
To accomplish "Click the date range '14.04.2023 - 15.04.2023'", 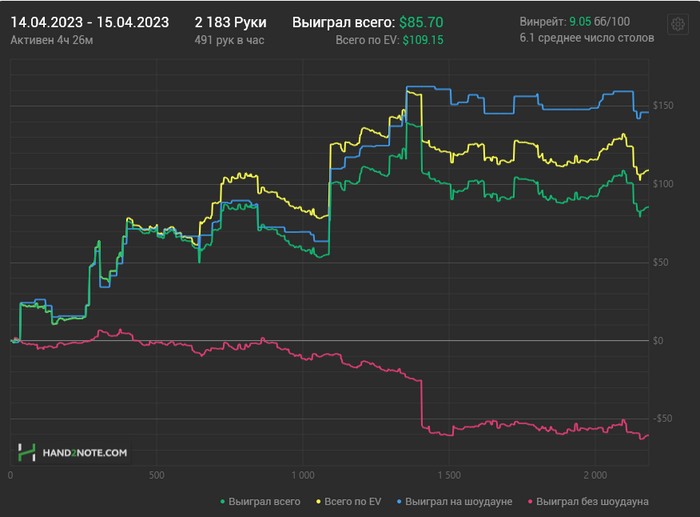I will click(x=90, y=22).
